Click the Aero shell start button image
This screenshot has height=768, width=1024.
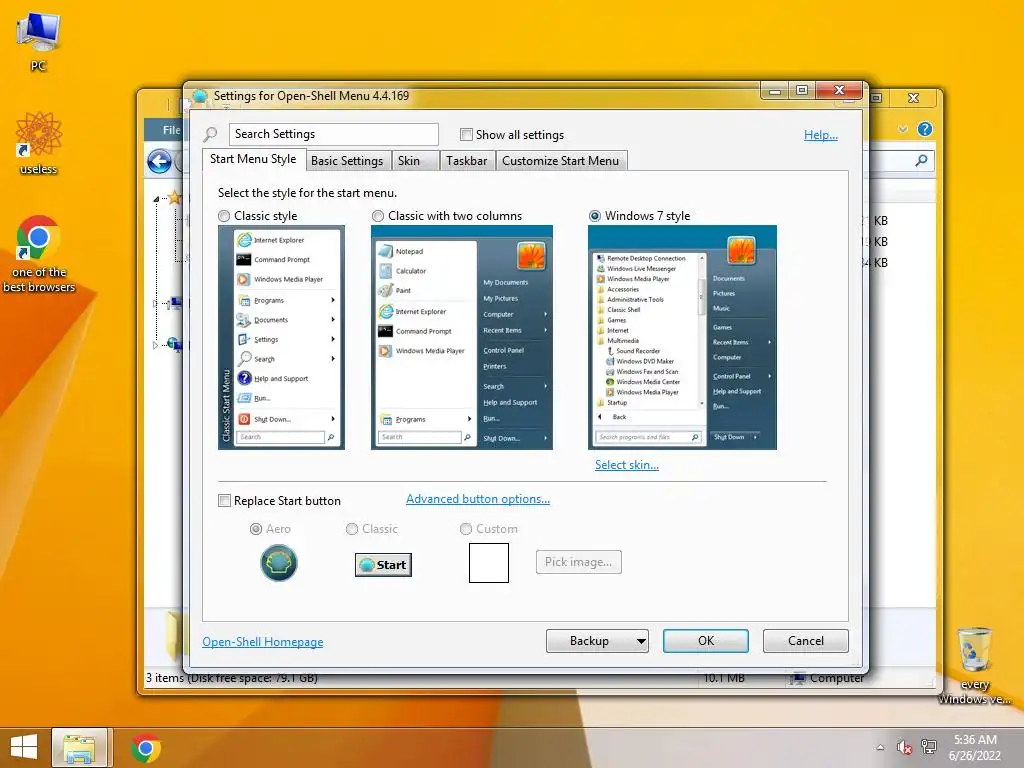pos(279,563)
